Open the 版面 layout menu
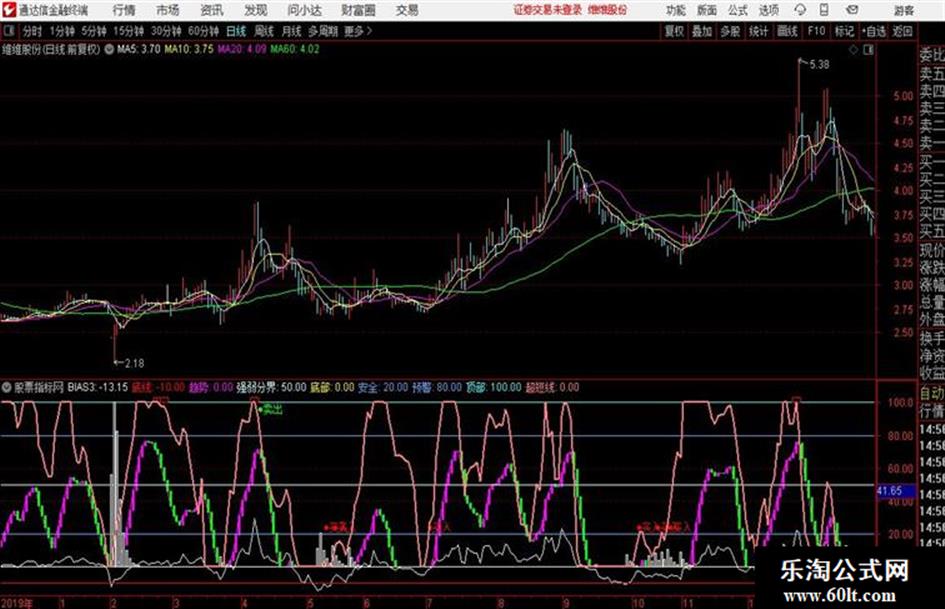Viewport: 945px width, 609px height. pos(706,10)
